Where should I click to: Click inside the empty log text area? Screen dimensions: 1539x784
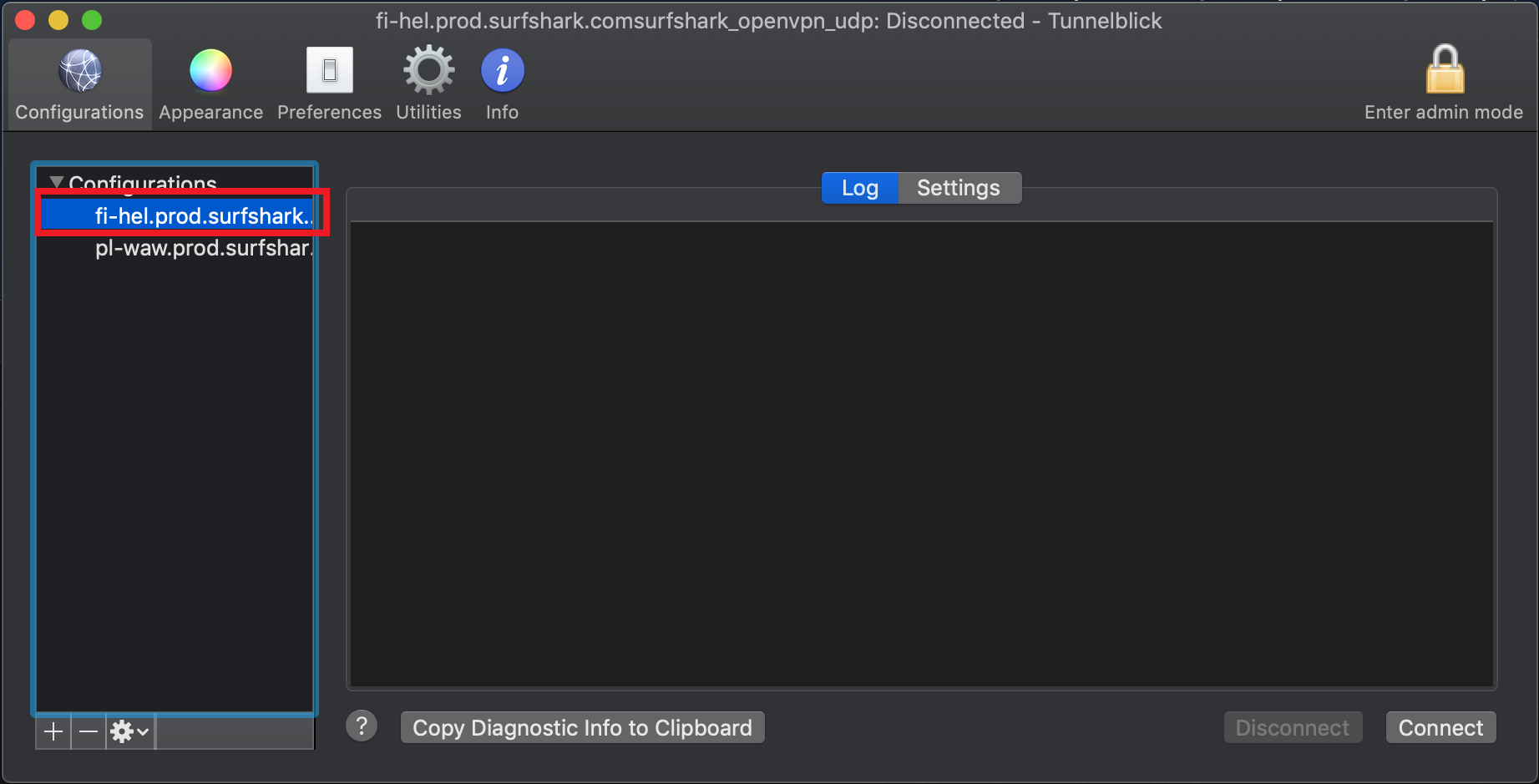point(922,454)
